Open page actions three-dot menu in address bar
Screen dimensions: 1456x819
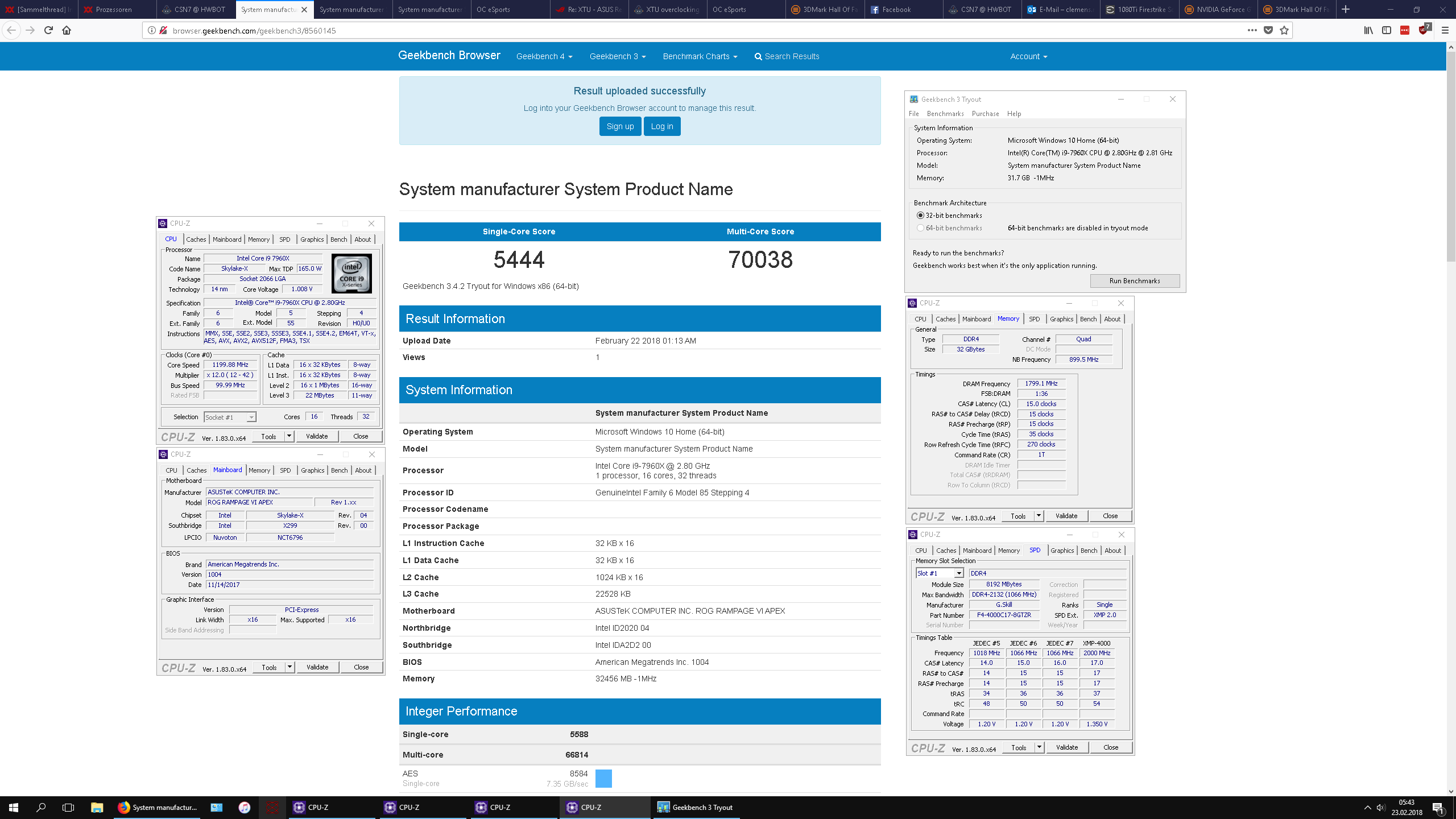pos(1252,30)
